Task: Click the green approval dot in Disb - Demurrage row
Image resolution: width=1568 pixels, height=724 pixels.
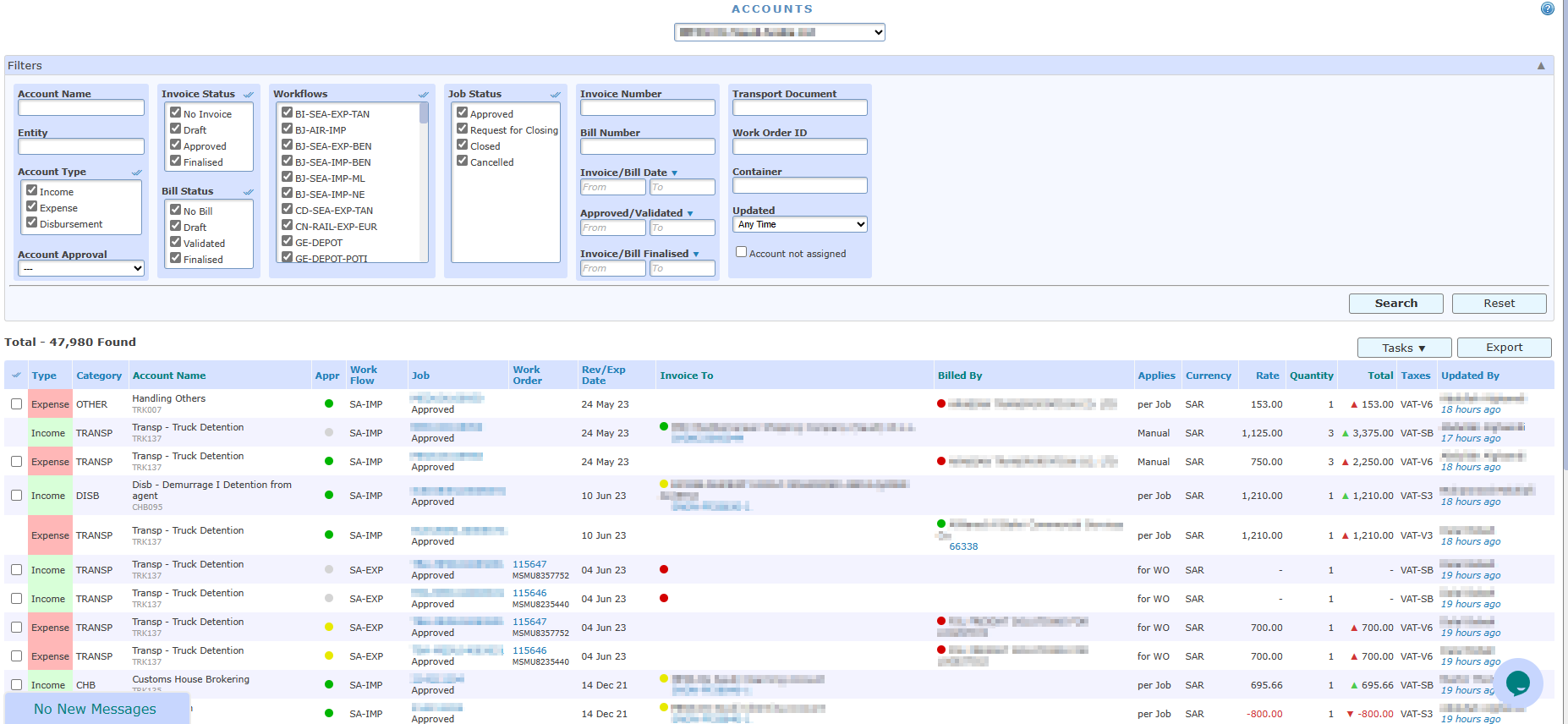Action: pyautogui.click(x=329, y=495)
